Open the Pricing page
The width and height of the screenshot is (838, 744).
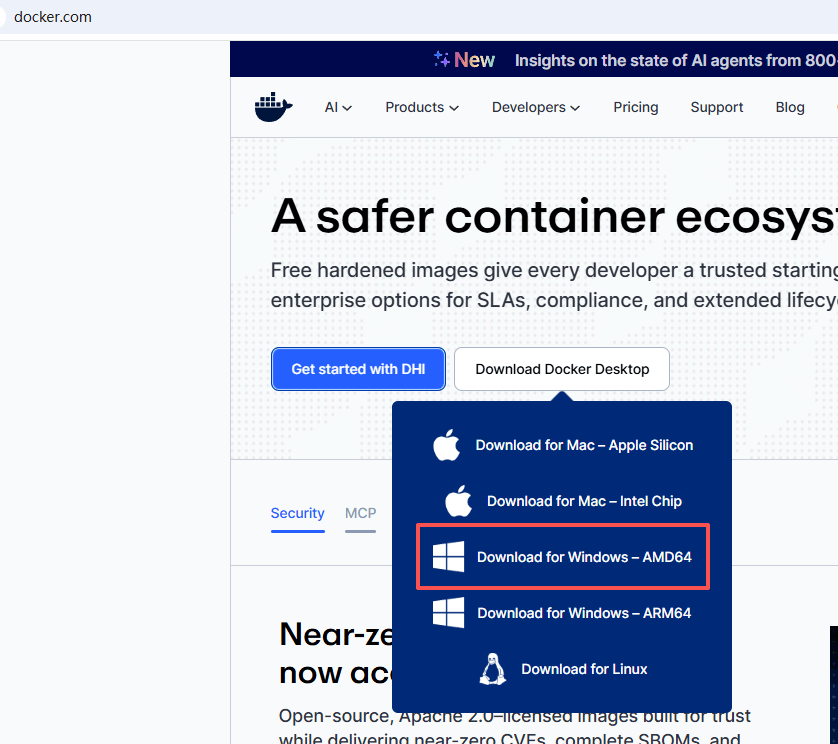coord(635,107)
